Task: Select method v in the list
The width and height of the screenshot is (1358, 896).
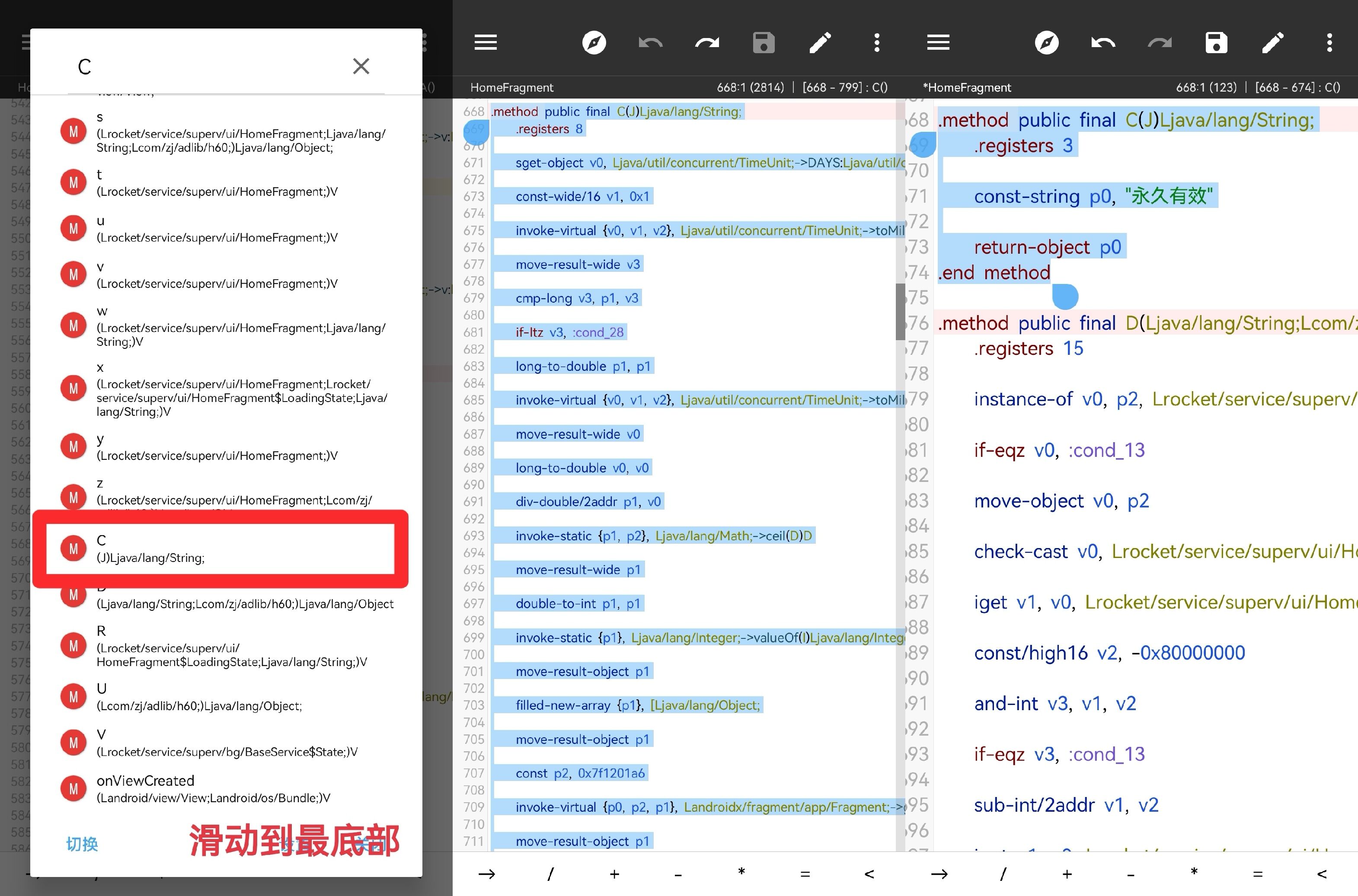Action: point(227,275)
